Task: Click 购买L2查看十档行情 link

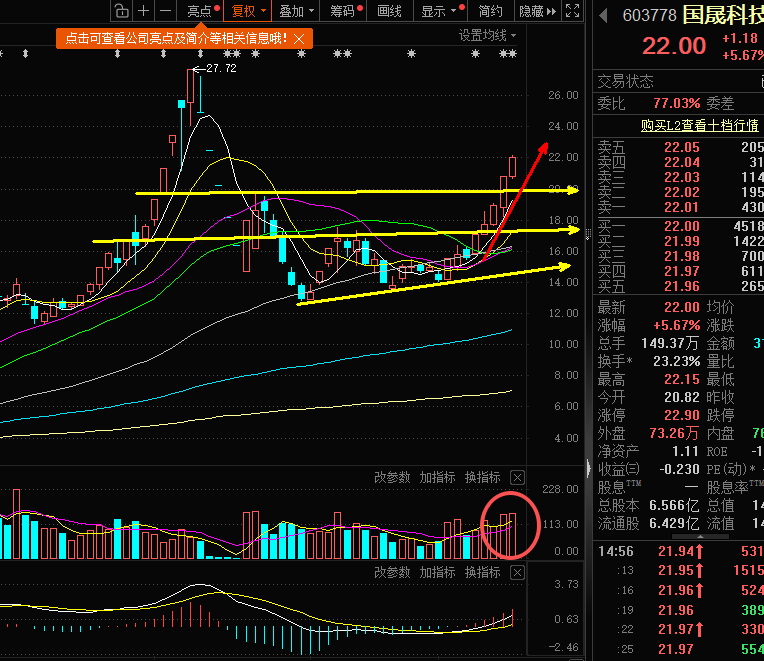Action: click(x=699, y=125)
